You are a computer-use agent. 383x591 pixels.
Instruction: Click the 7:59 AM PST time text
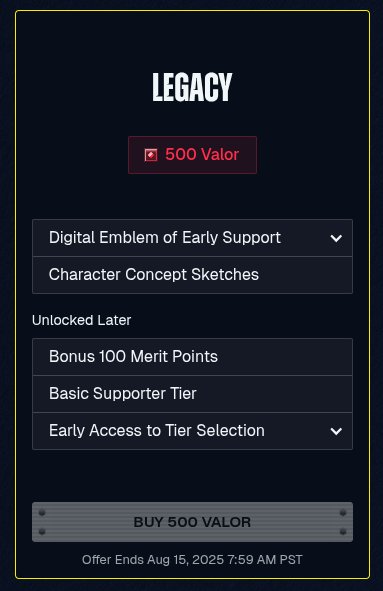[x=265, y=560]
